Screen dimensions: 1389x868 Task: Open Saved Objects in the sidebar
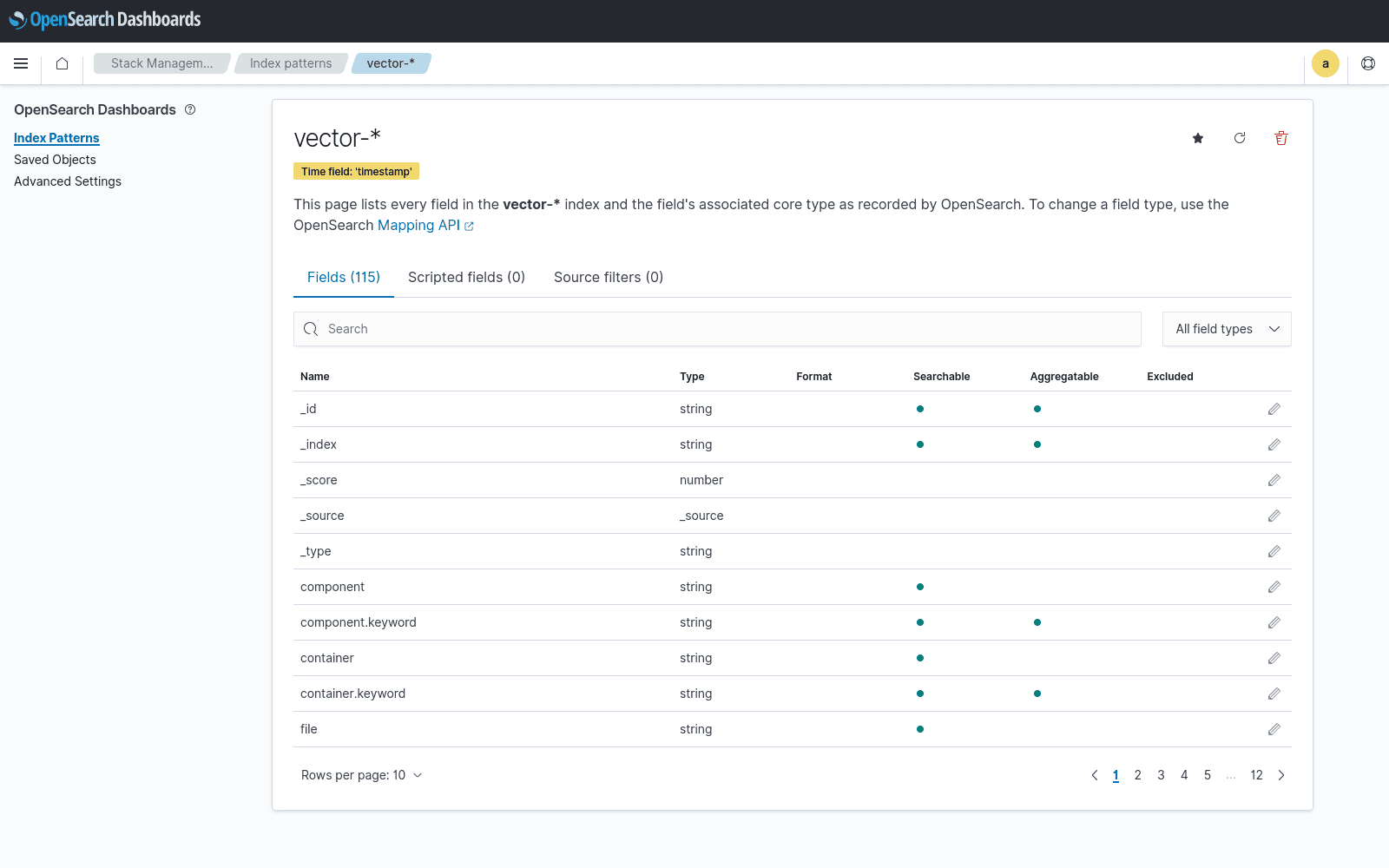pos(55,160)
